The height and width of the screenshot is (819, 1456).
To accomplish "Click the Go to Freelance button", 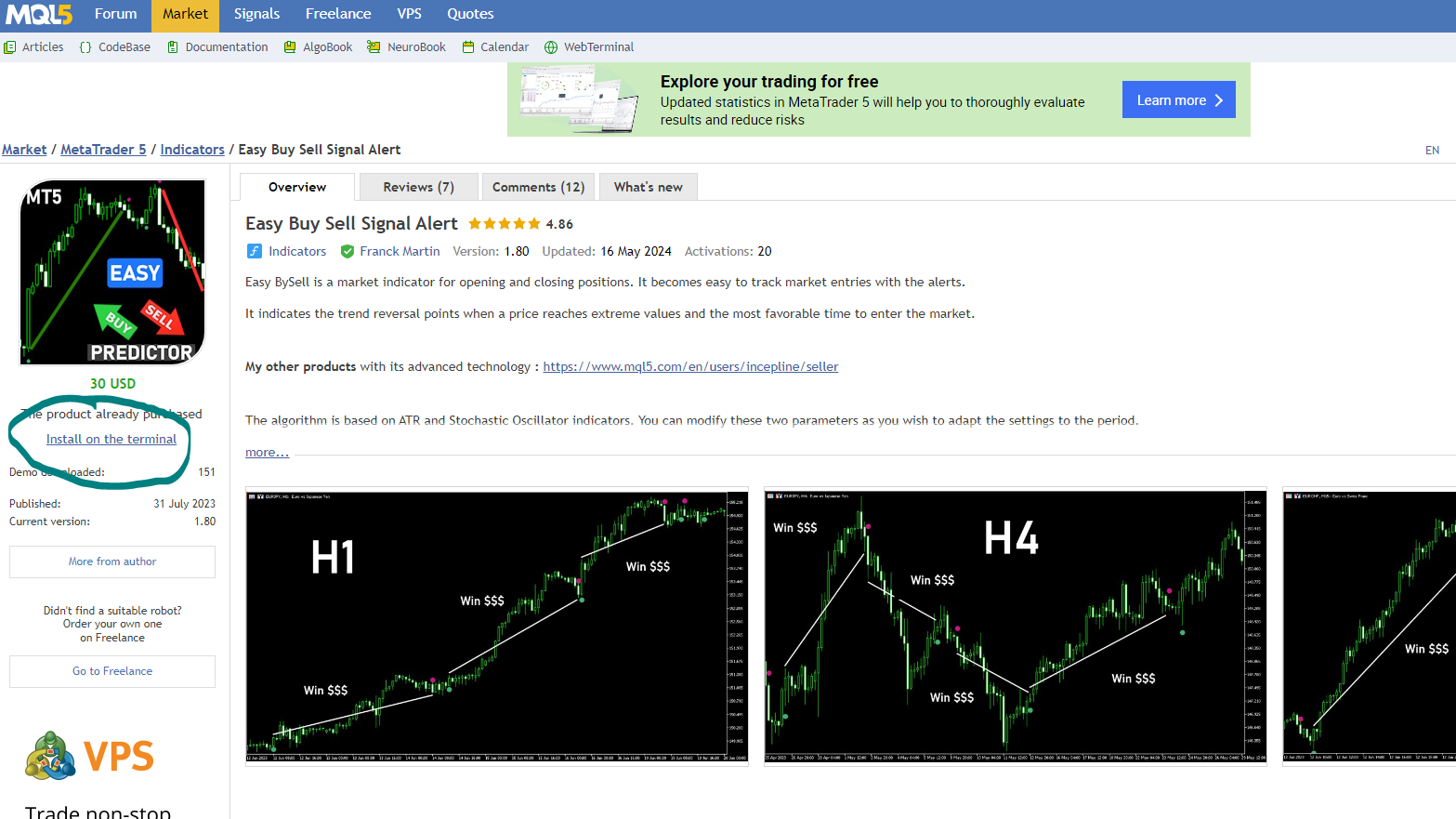I will pos(112,671).
